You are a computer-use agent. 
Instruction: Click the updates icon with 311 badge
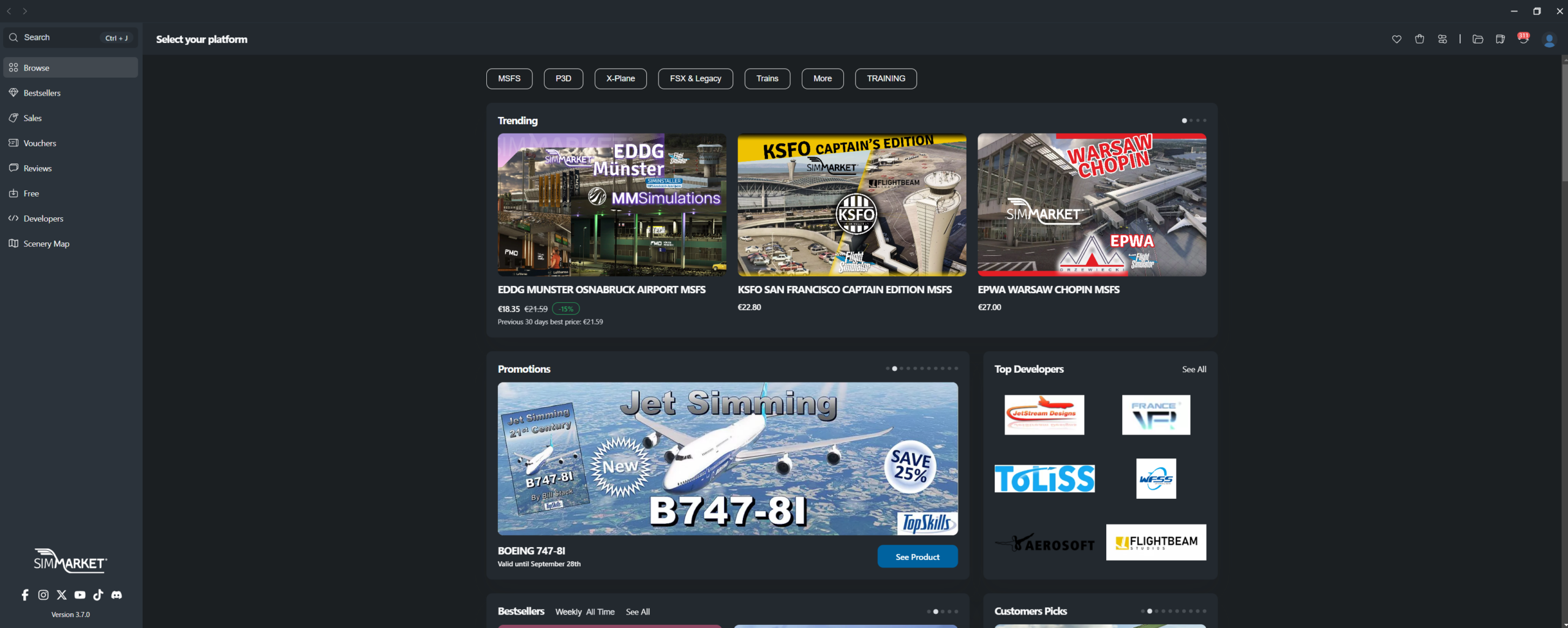1523,39
